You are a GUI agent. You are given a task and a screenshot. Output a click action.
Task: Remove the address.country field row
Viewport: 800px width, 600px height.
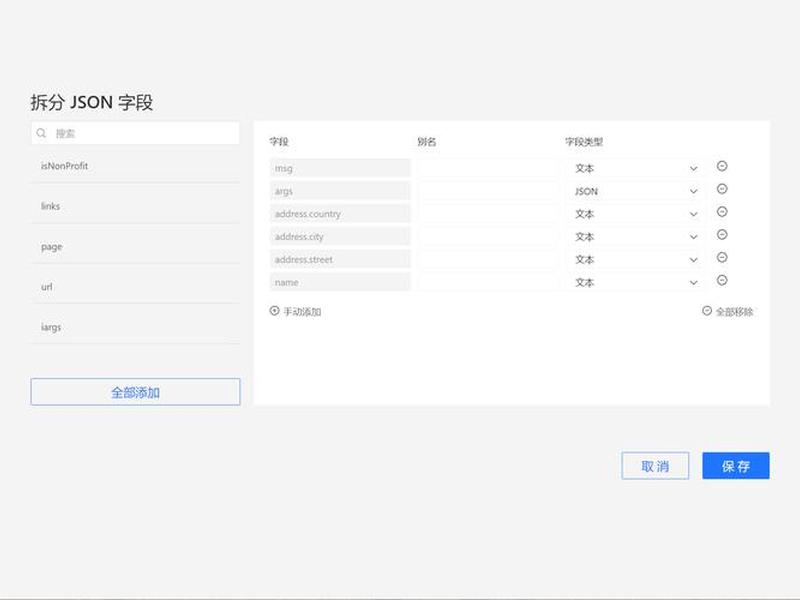point(722,212)
